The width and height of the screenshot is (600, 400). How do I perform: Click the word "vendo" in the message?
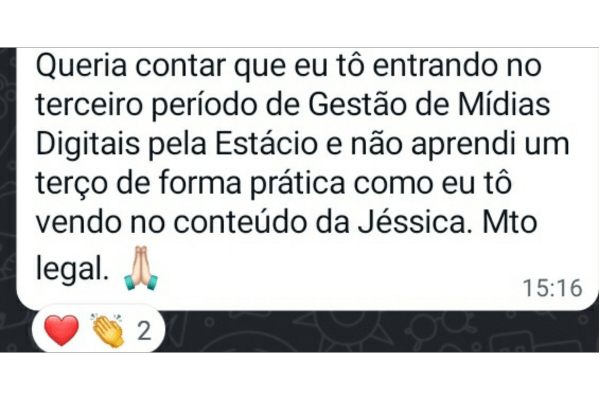(x=79, y=222)
